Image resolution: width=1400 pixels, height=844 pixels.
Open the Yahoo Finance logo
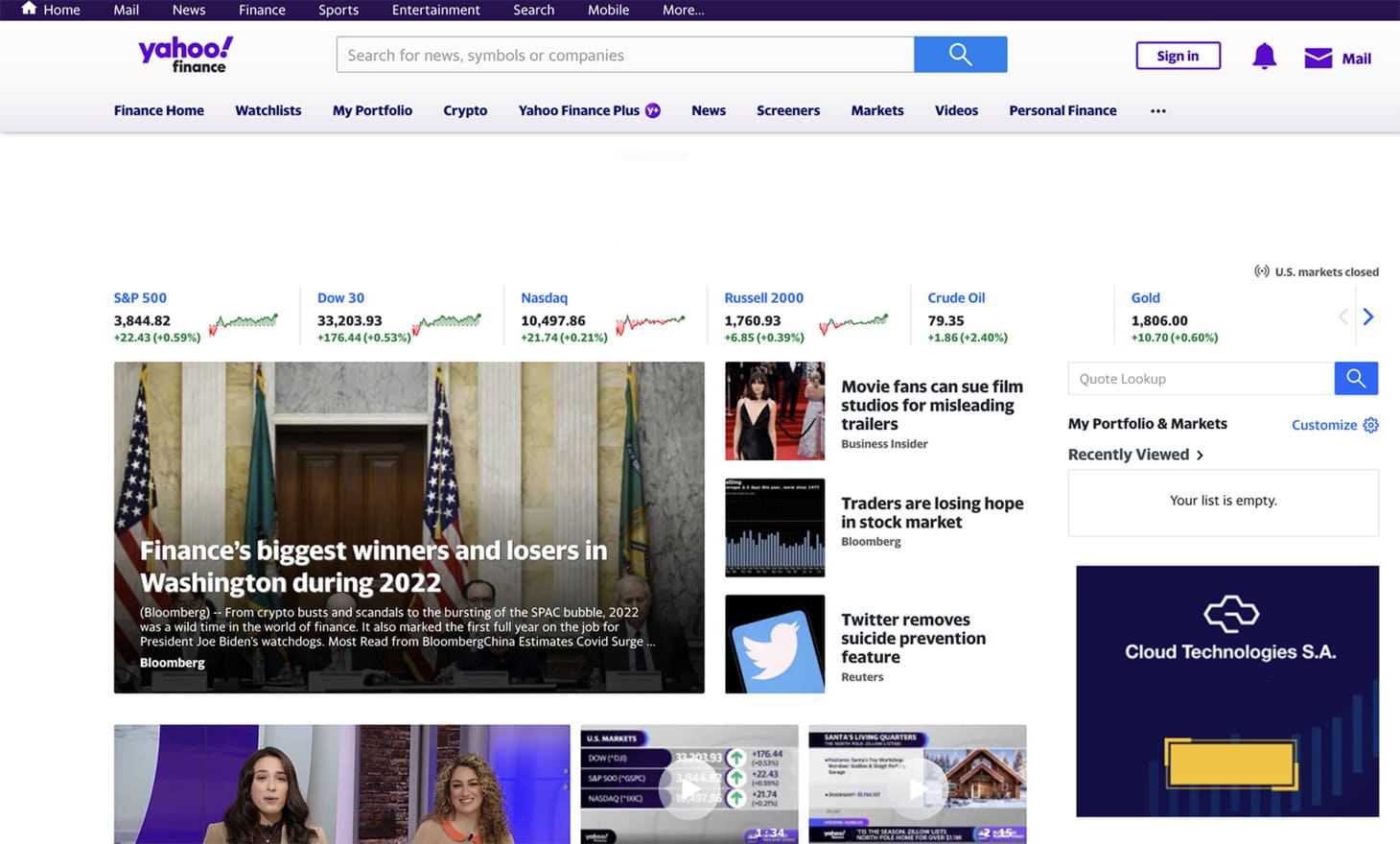click(185, 55)
